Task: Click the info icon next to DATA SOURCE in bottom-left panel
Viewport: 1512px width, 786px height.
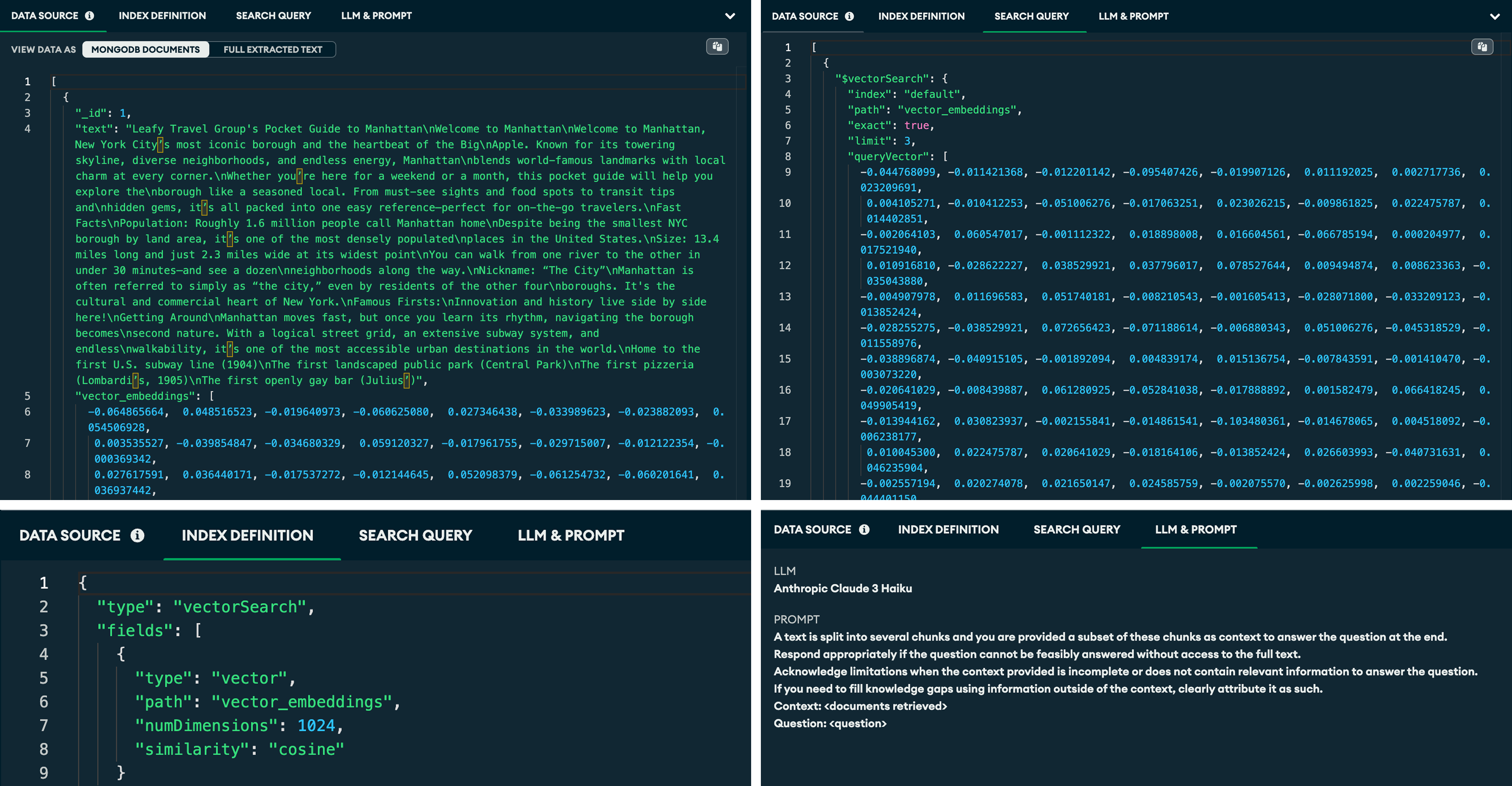Action: tap(137, 534)
